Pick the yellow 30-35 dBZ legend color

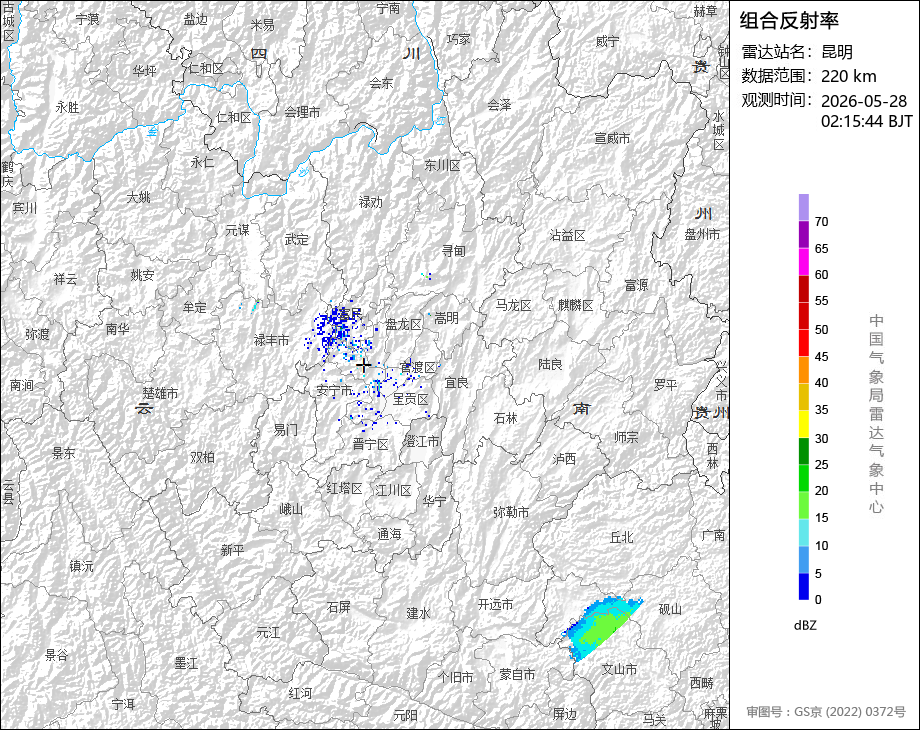tap(804, 424)
